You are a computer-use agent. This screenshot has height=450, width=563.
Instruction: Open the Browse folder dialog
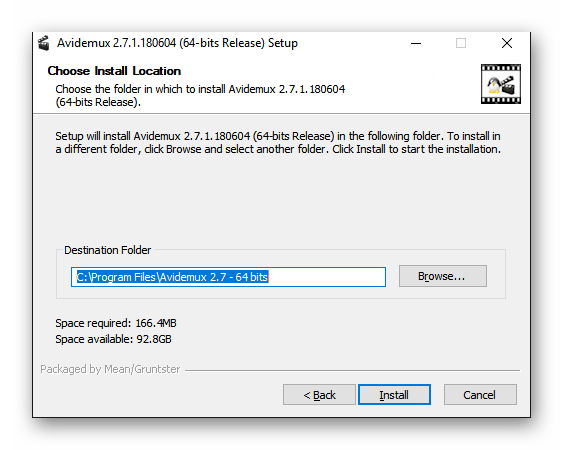pyautogui.click(x=443, y=276)
